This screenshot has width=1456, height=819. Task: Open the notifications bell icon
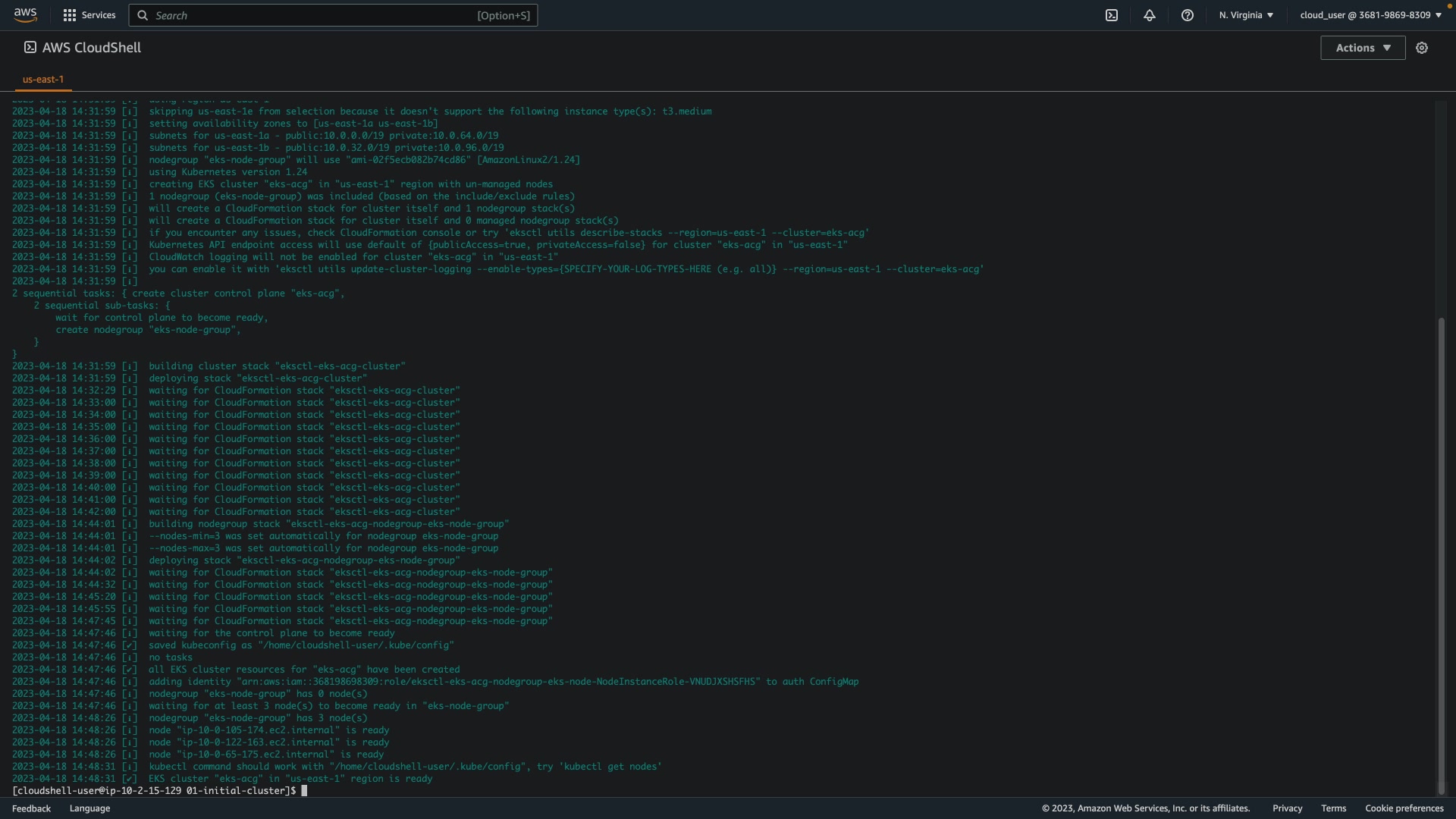(1150, 15)
